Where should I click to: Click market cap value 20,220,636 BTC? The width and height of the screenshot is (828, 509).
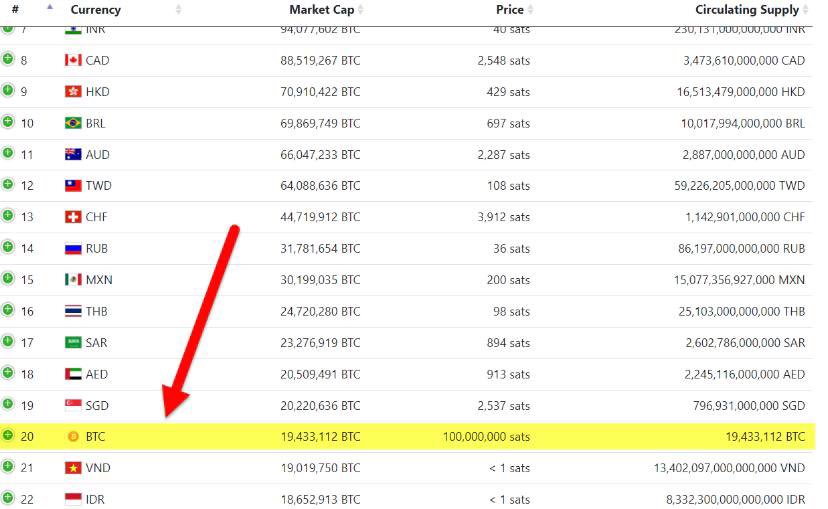[x=320, y=406]
